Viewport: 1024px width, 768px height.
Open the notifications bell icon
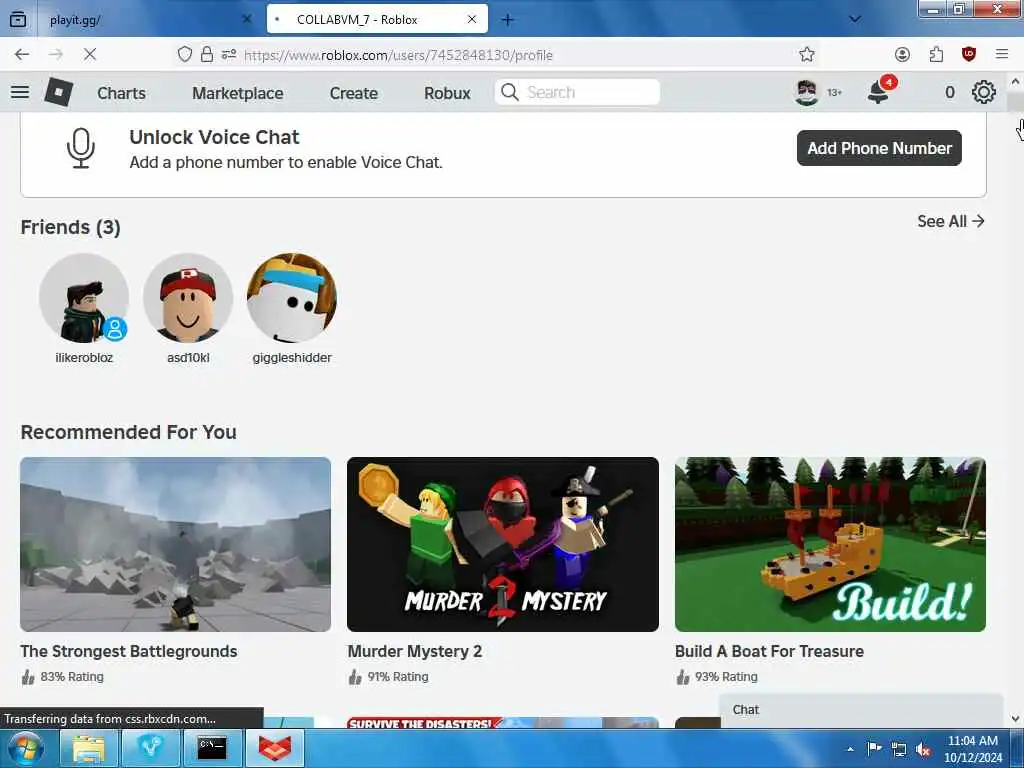pos(878,92)
